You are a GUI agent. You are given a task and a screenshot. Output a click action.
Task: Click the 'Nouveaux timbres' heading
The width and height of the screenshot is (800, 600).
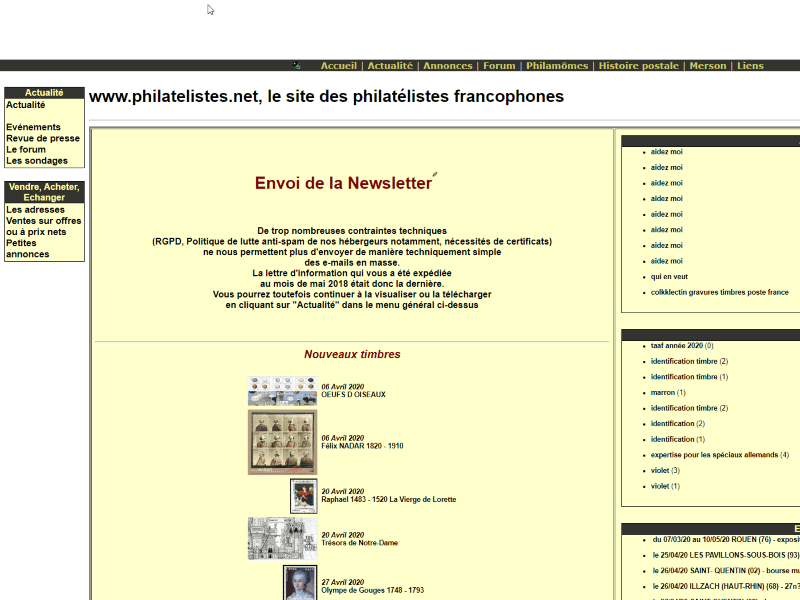(352, 355)
